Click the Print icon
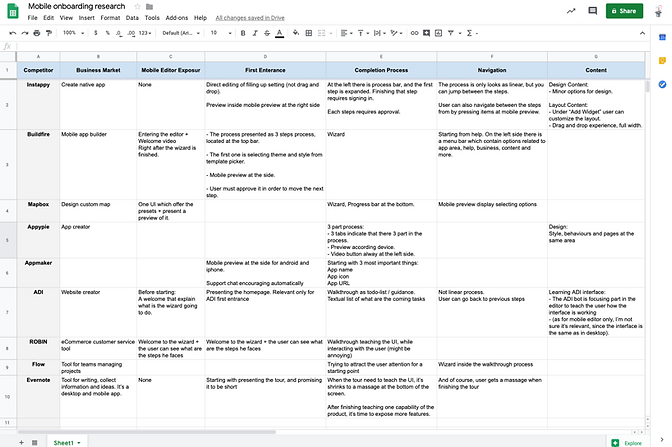 point(37,33)
